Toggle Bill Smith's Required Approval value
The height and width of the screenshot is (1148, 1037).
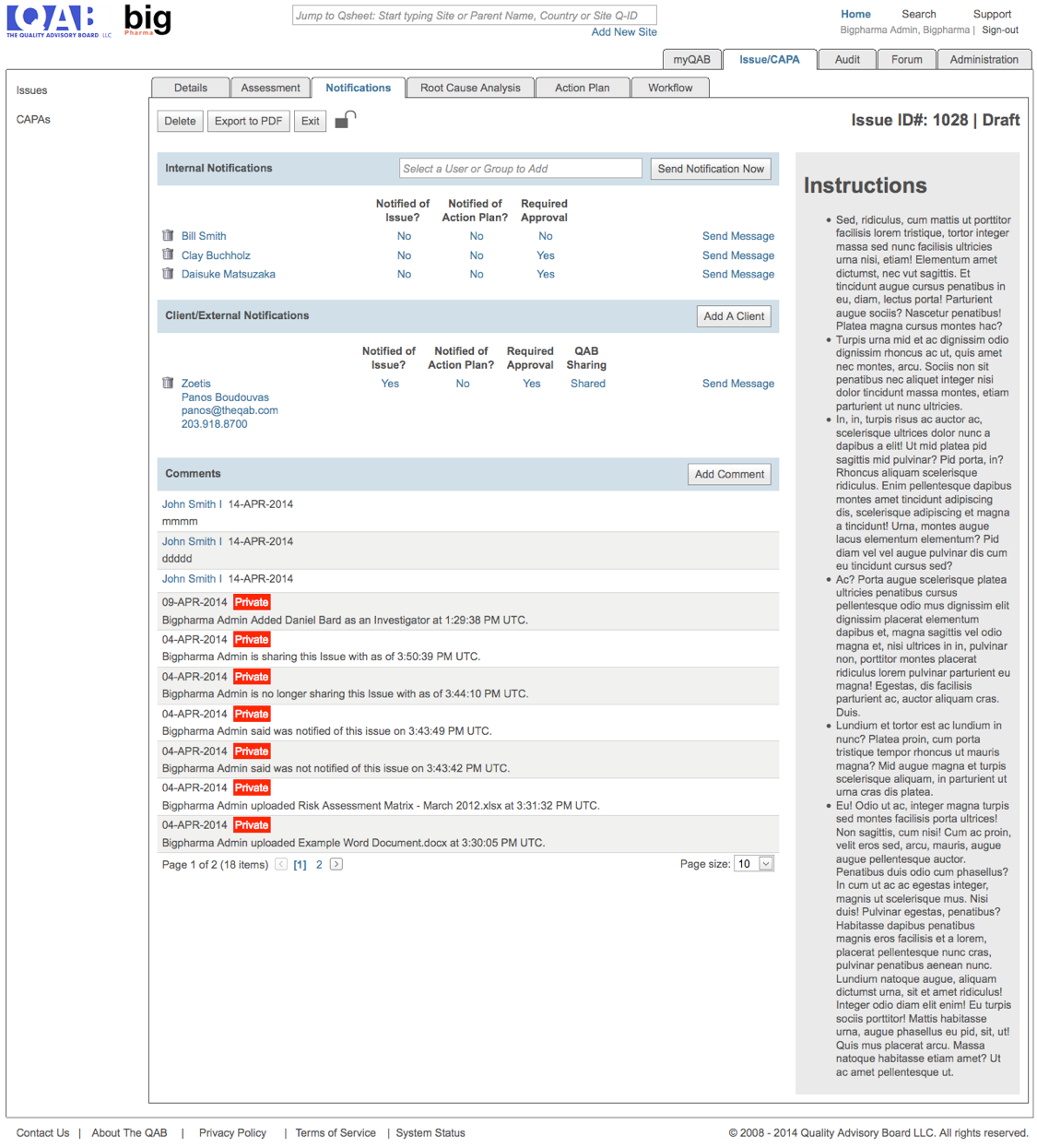coord(546,236)
